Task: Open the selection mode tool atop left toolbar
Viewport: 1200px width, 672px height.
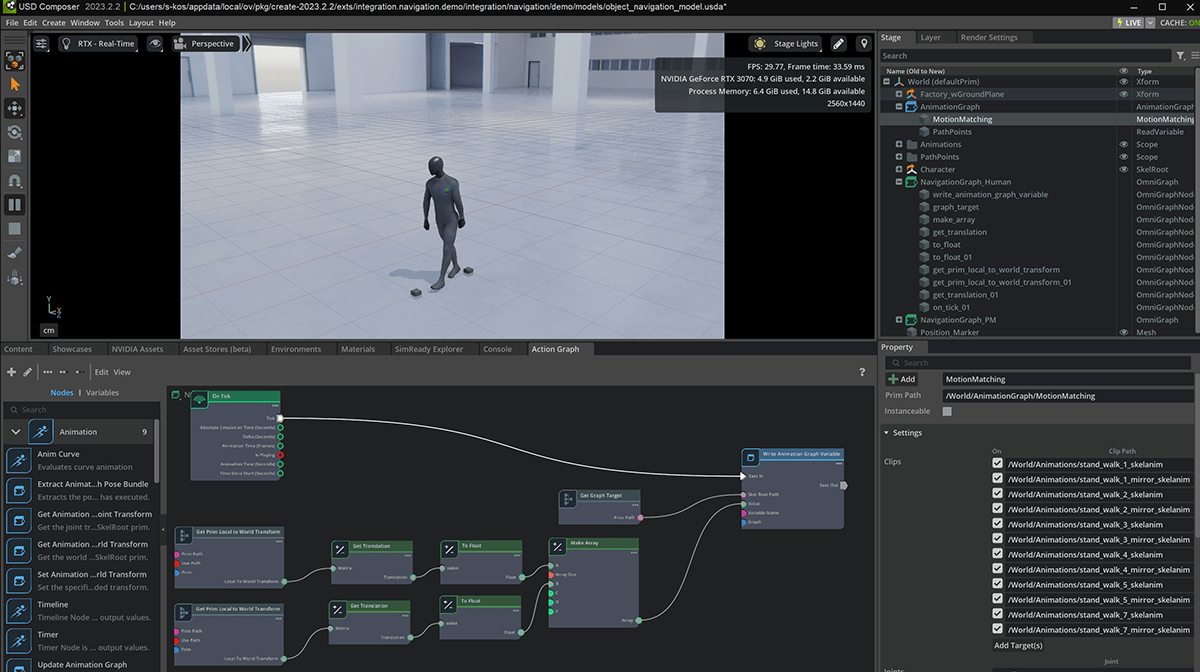Action: pyautogui.click(x=15, y=60)
